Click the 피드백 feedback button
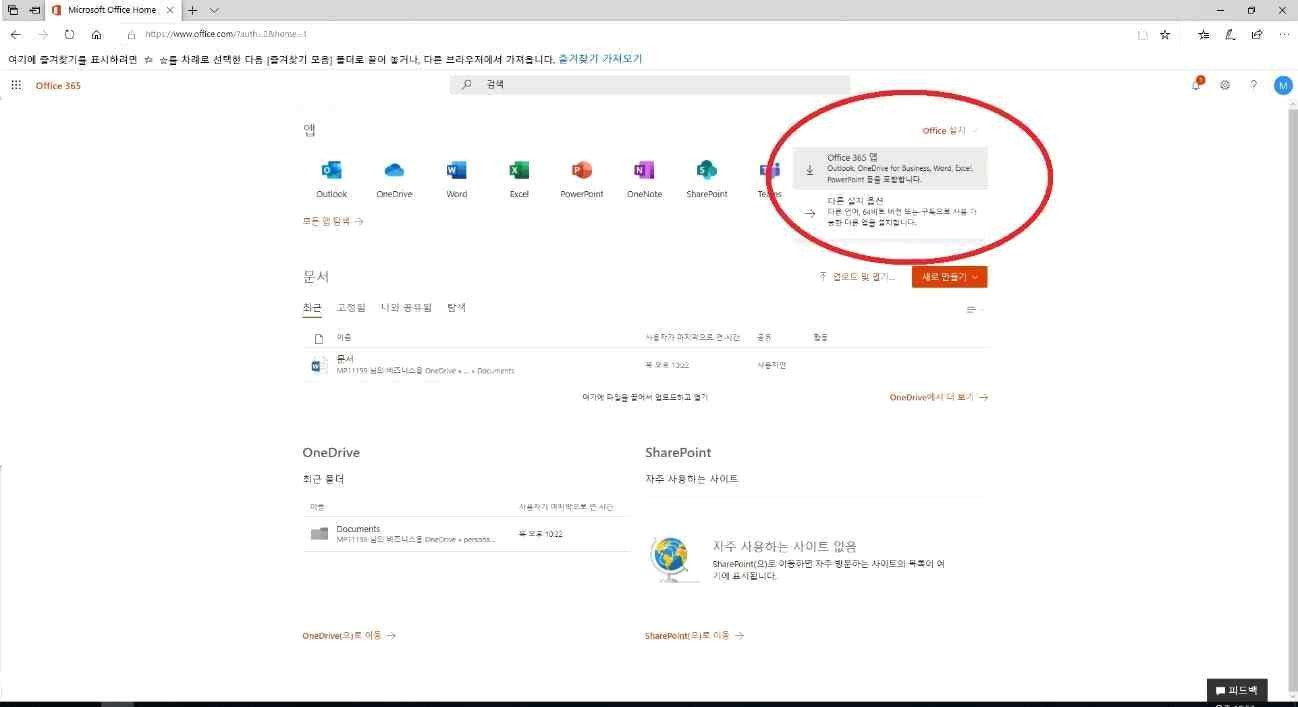The height and width of the screenshot is (707, 1298). coord(1237,690)
